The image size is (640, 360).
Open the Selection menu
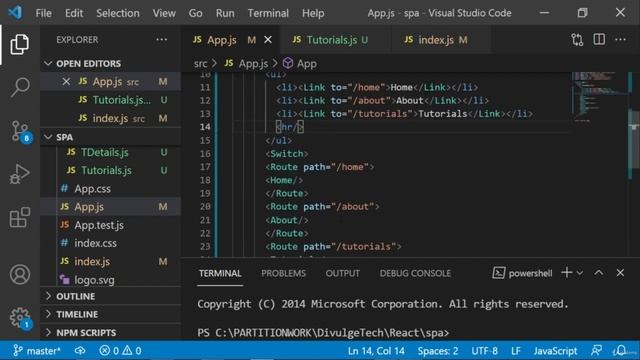118,13
